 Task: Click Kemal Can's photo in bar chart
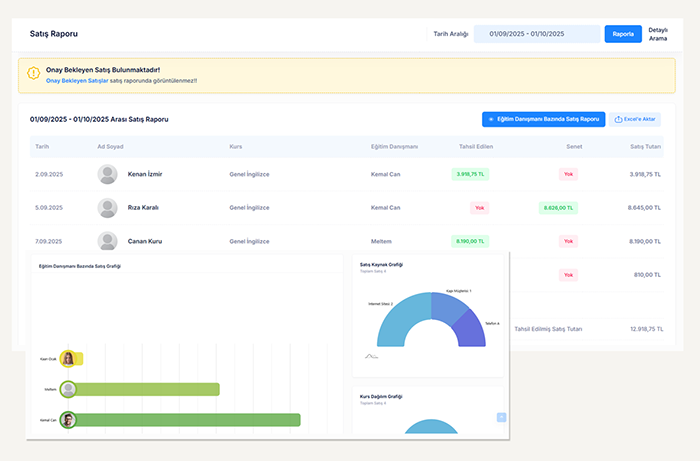pyautogui.click(x=68, y=420)
